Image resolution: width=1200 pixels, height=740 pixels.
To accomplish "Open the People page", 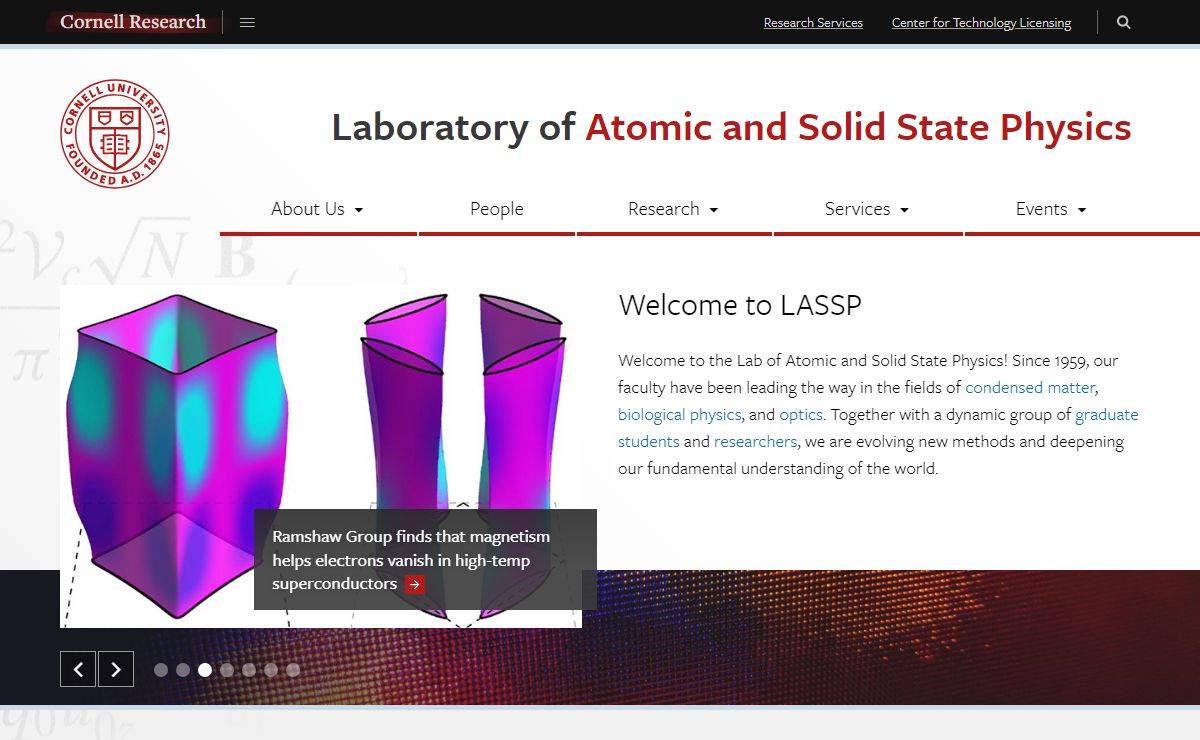I will click(497, 209).
